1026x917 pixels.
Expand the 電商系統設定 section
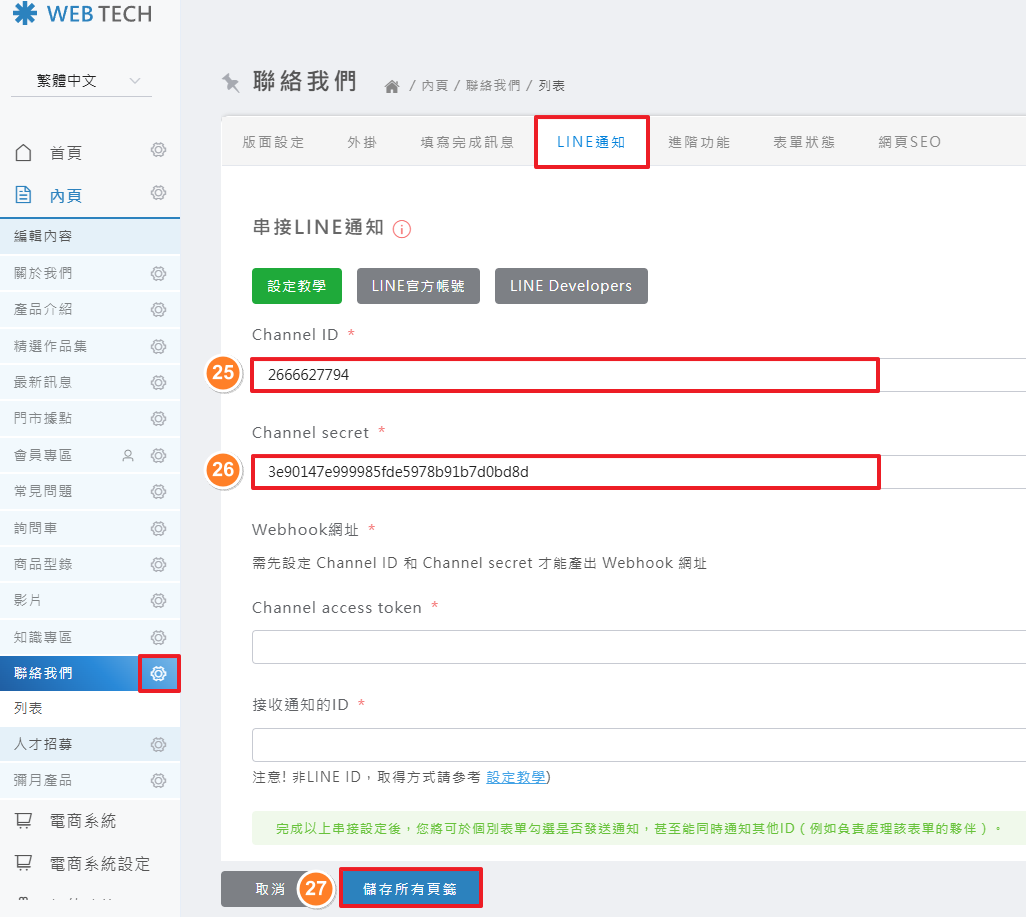(x=99, y=863)
